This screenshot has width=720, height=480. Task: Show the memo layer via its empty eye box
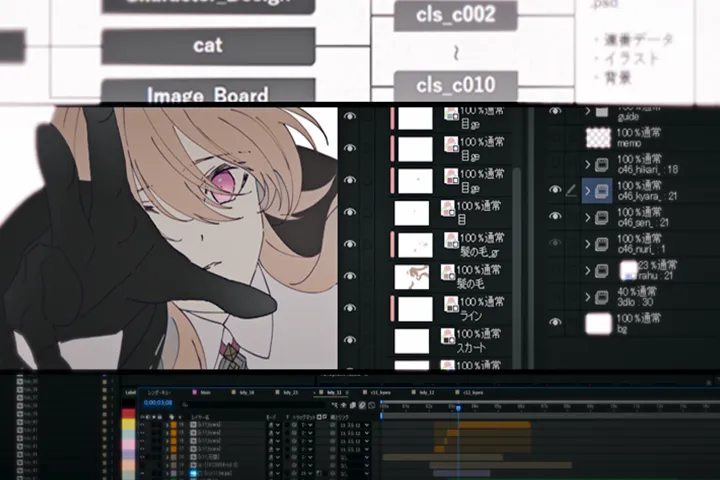[x=555, y=137]
